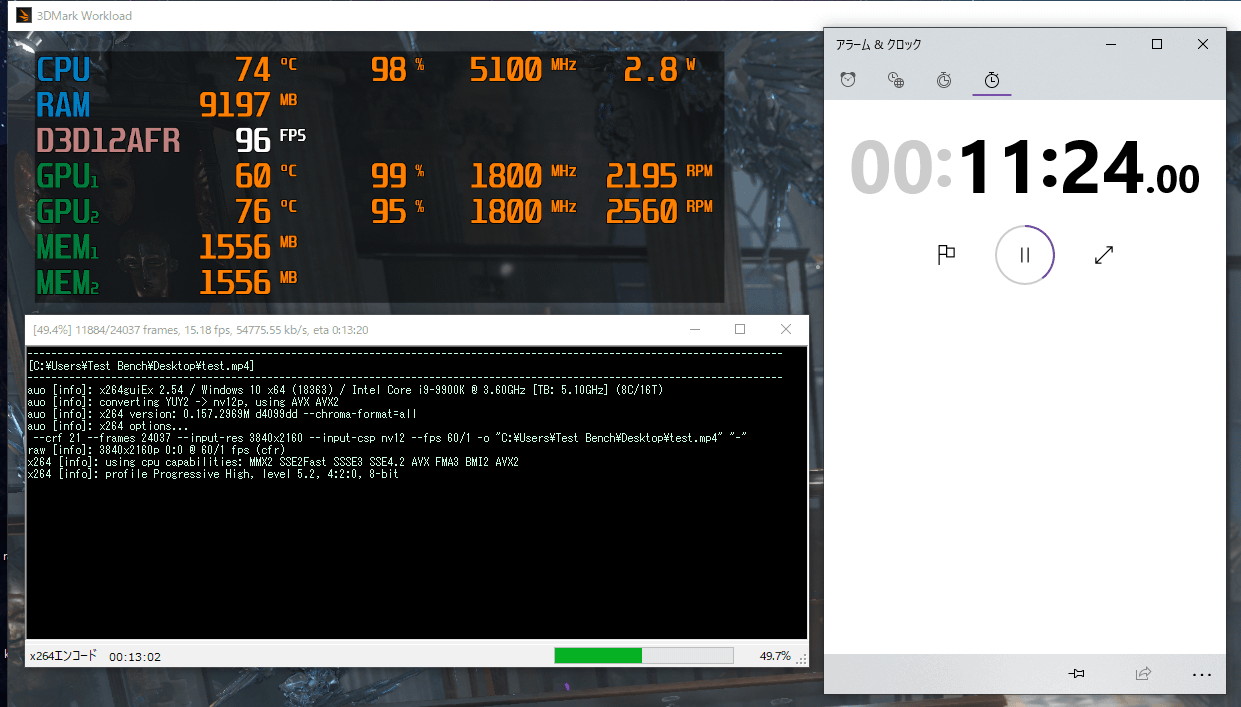Minimize the x264 encode log window
The width and height of the screenshot is (1241, 707).
694,329
